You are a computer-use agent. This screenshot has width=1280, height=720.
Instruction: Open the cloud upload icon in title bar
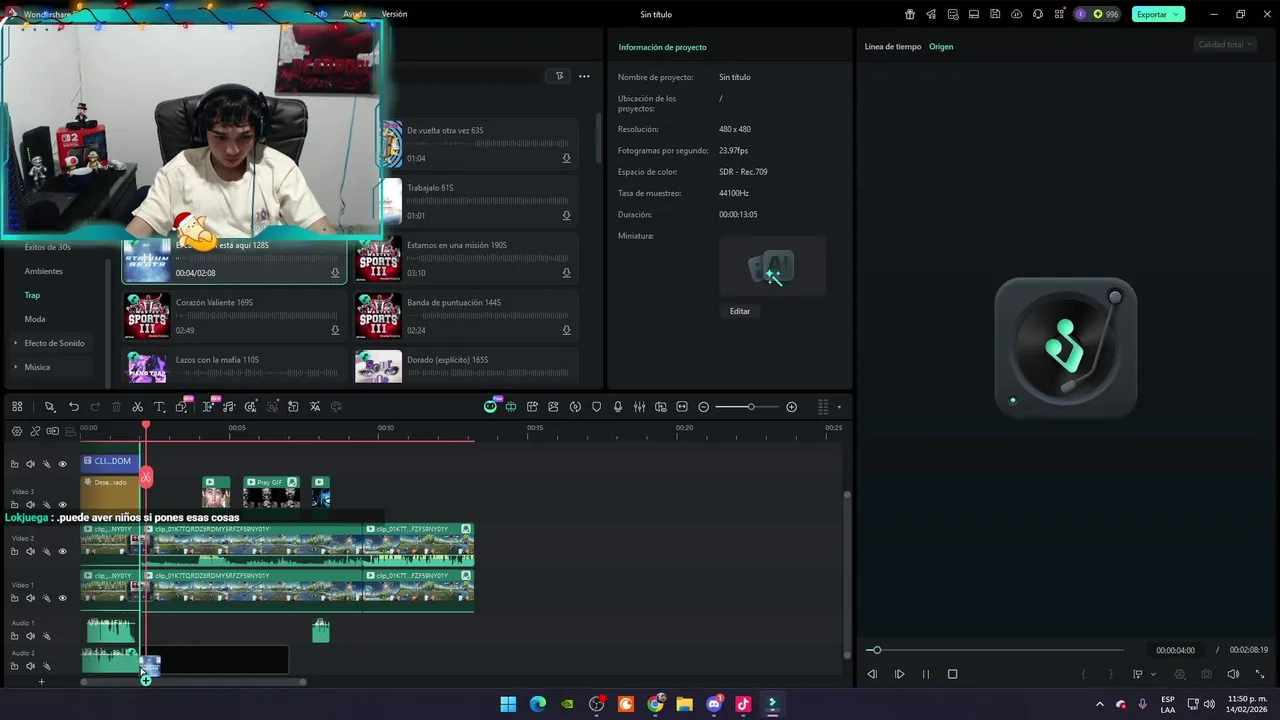(1017, 14)
